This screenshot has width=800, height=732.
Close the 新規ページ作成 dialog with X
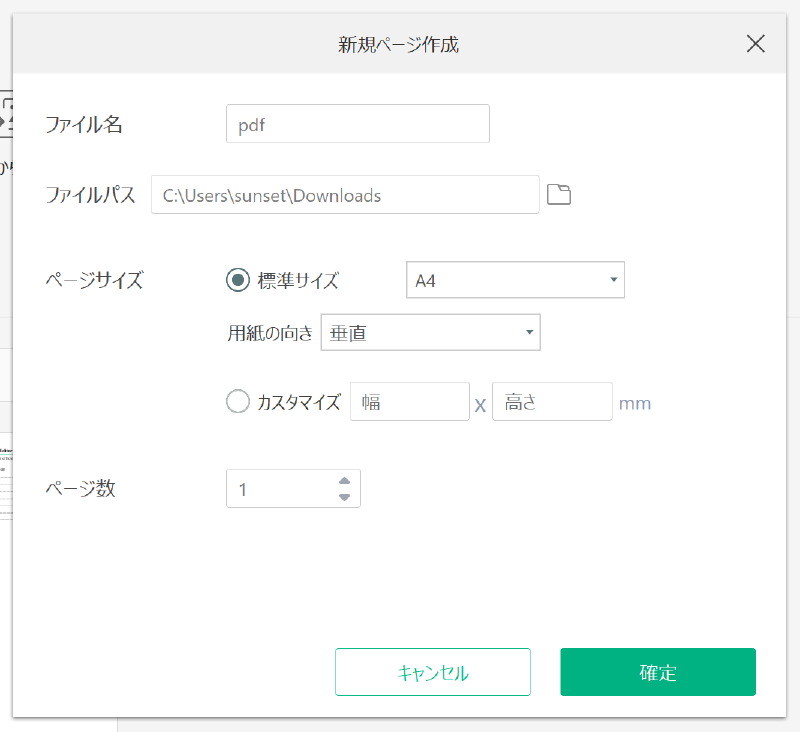pos(755,43)
